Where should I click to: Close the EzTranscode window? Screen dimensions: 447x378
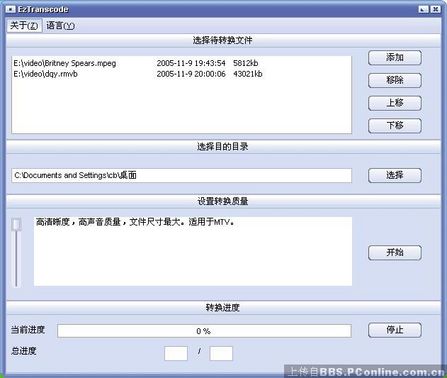coord(435,9)
